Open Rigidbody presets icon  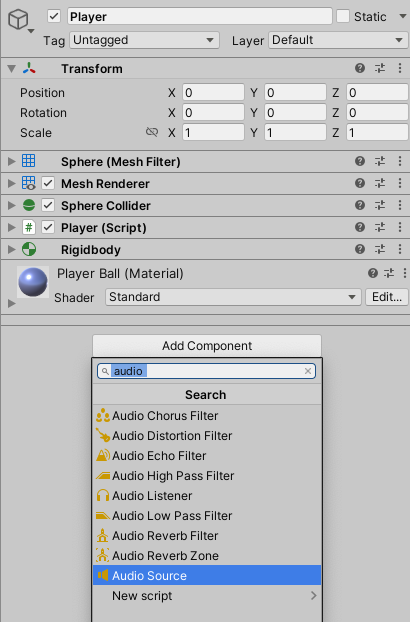tap(380, 249)
